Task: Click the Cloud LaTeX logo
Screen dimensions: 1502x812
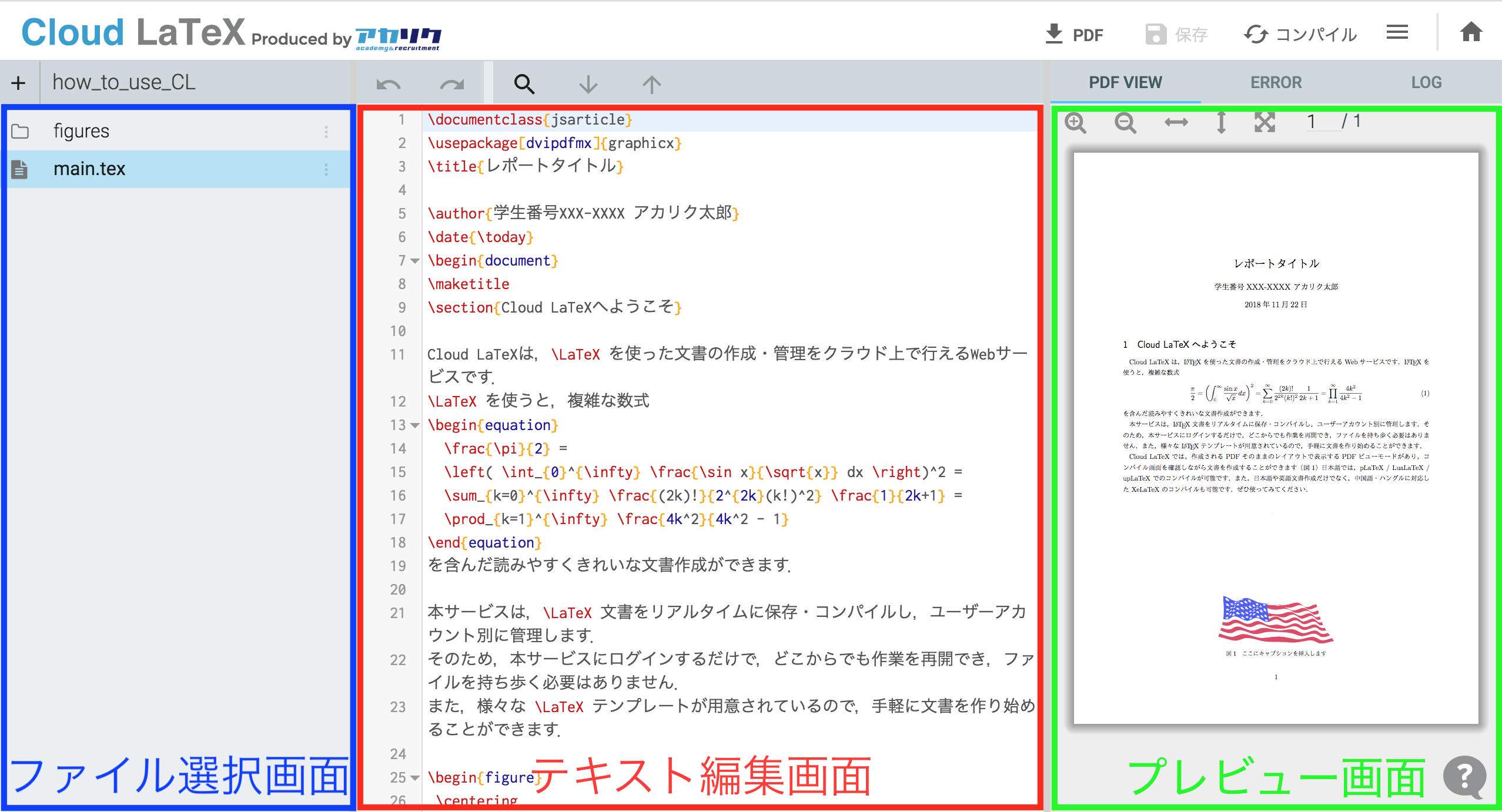Action: click(133, 32)
